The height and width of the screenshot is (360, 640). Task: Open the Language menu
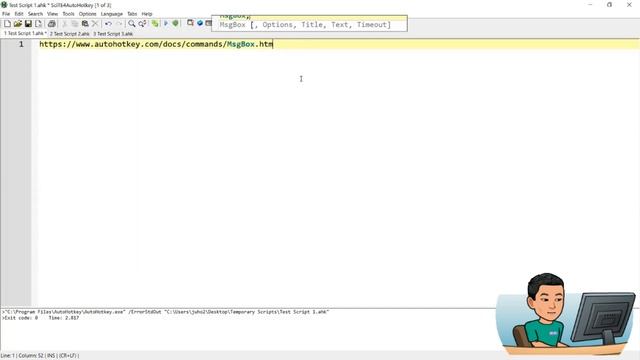point(111,14)
